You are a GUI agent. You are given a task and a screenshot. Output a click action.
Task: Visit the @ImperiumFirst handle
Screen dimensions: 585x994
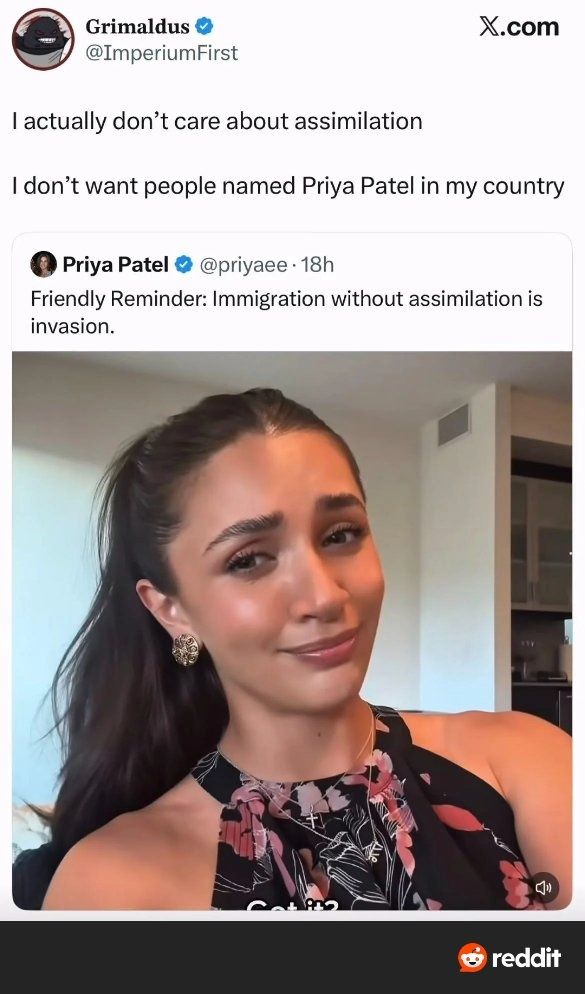point(162,53)
